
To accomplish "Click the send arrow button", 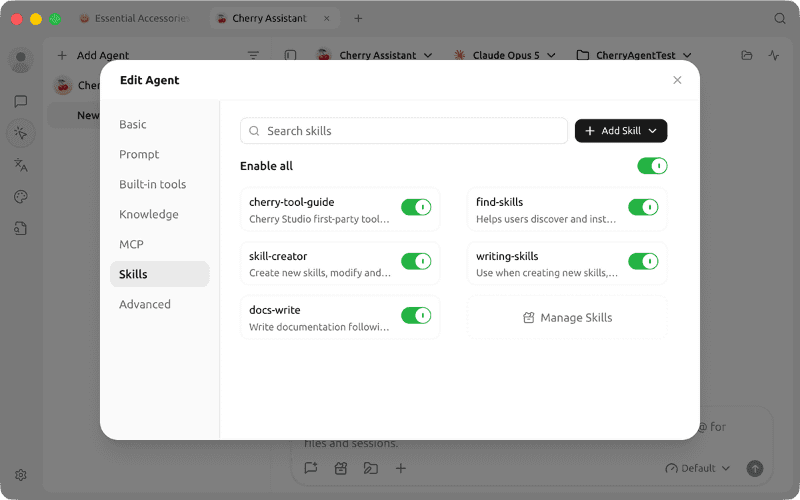I will 755,468.
